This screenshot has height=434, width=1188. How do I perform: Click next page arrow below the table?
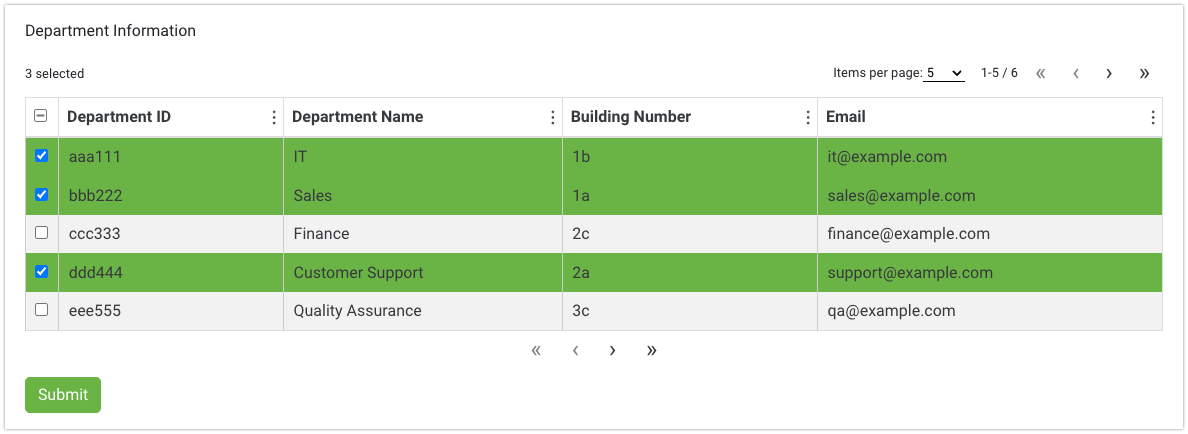[x=612, y=351]
